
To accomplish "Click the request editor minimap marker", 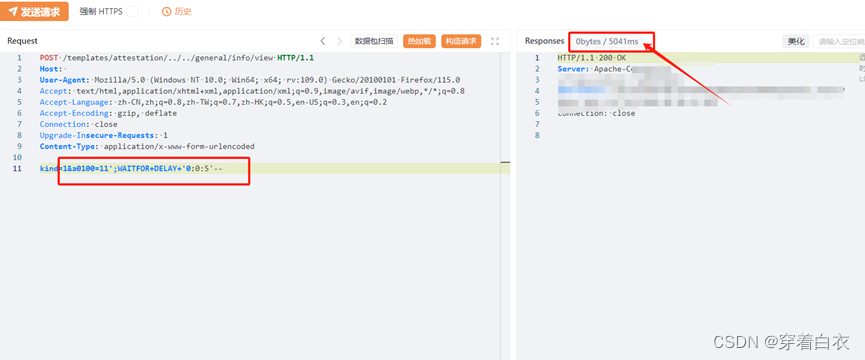I will [x=505, y=162].
